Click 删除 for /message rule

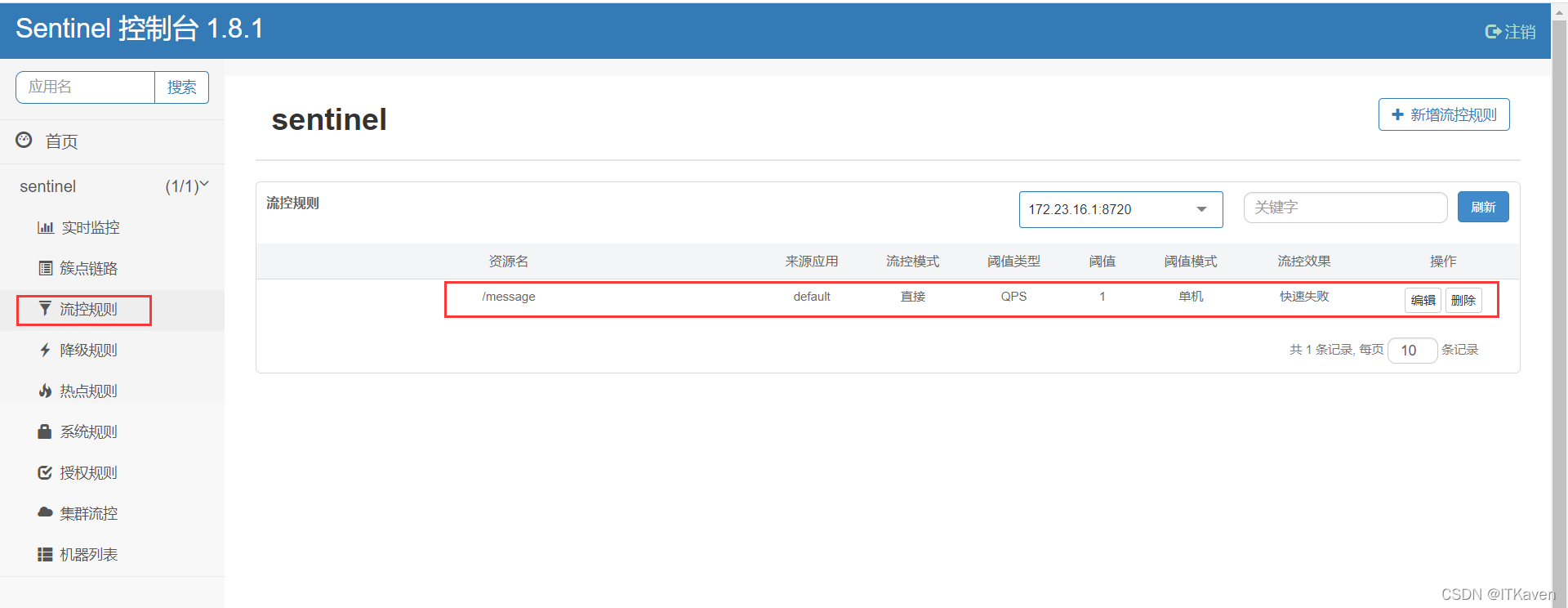tap(1463, 300)
